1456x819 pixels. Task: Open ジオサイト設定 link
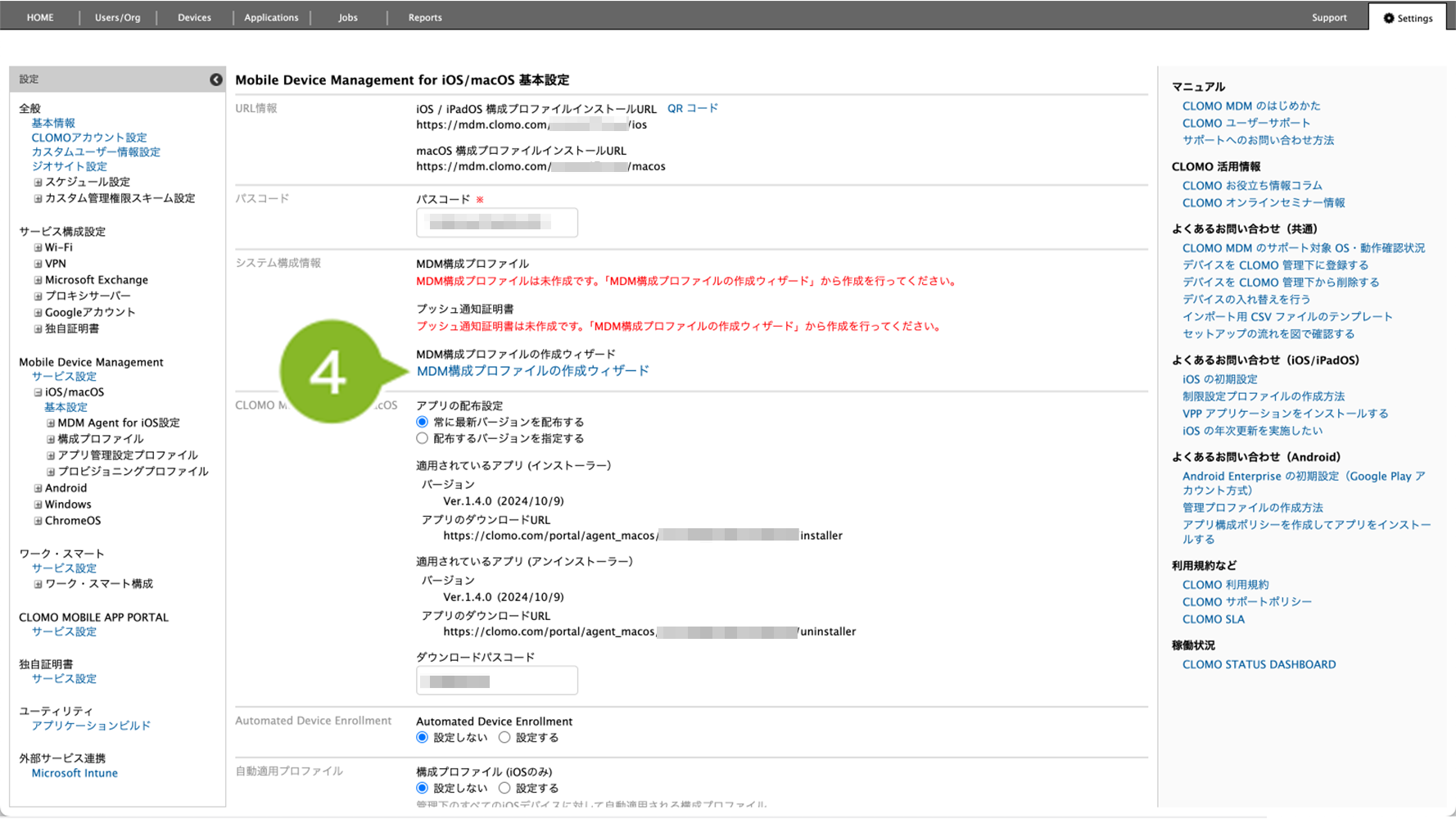70,166
